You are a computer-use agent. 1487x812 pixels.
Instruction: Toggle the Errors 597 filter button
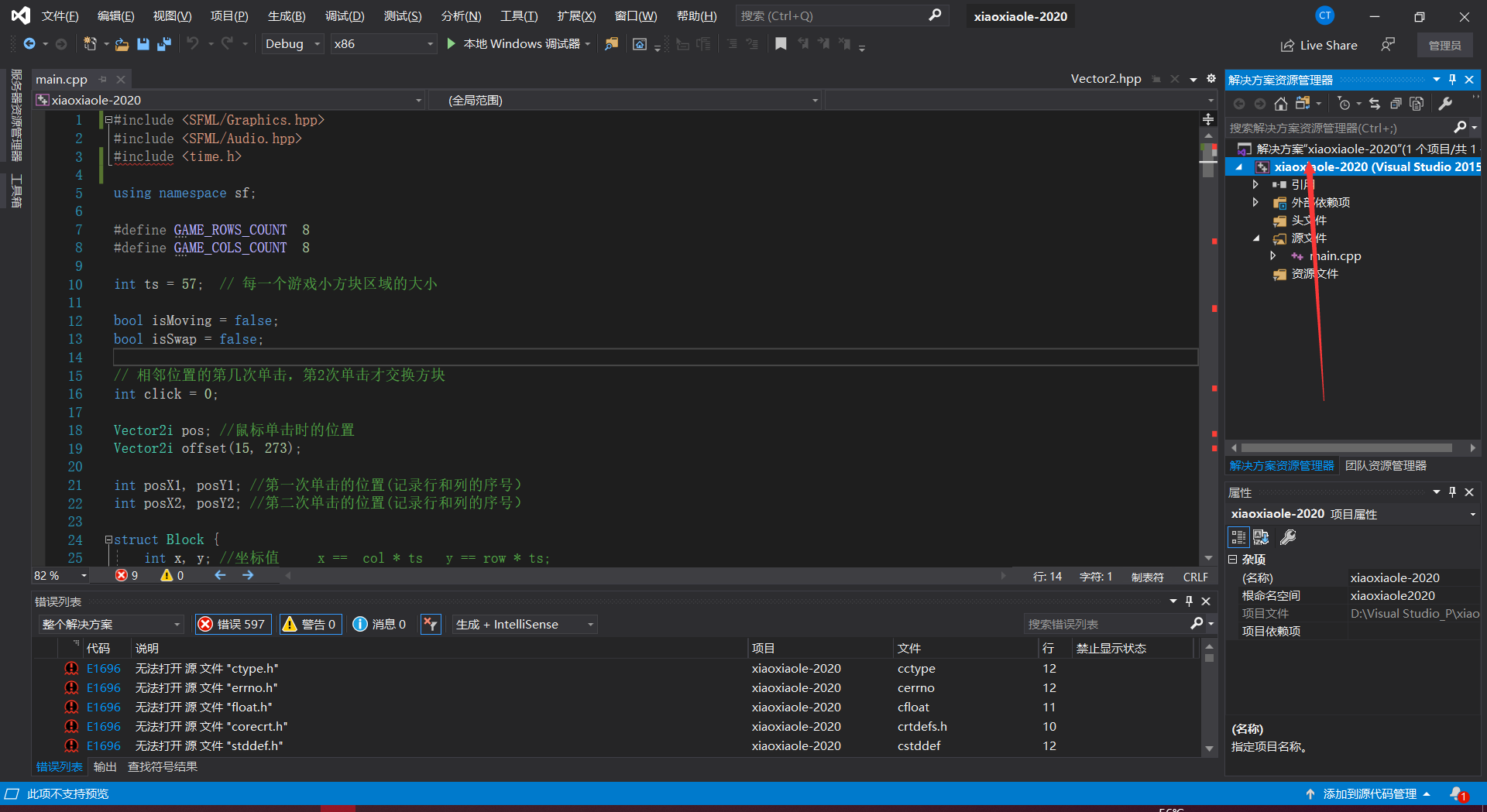(x=232, y=624)
